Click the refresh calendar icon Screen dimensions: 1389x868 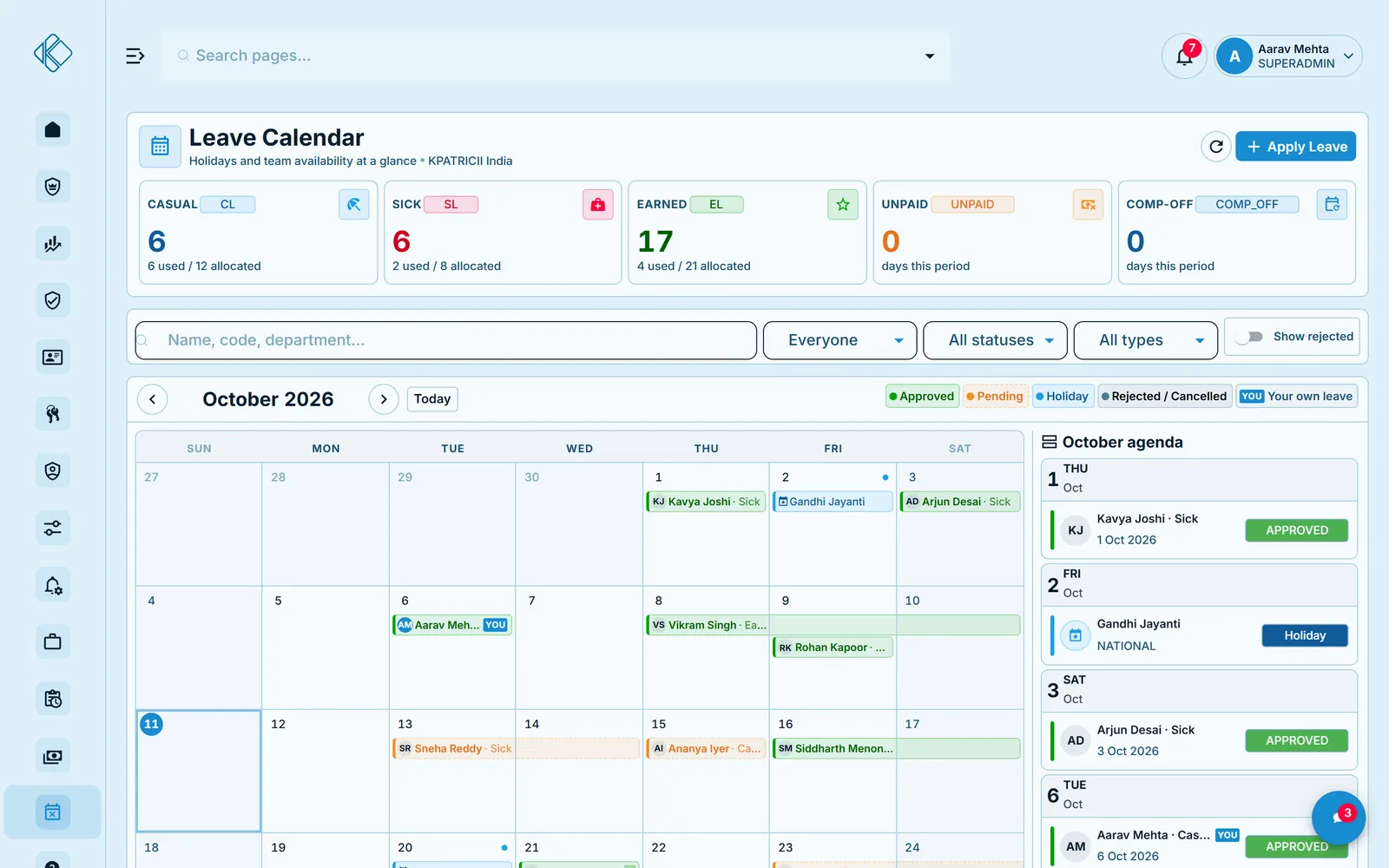coord(1216,147)
